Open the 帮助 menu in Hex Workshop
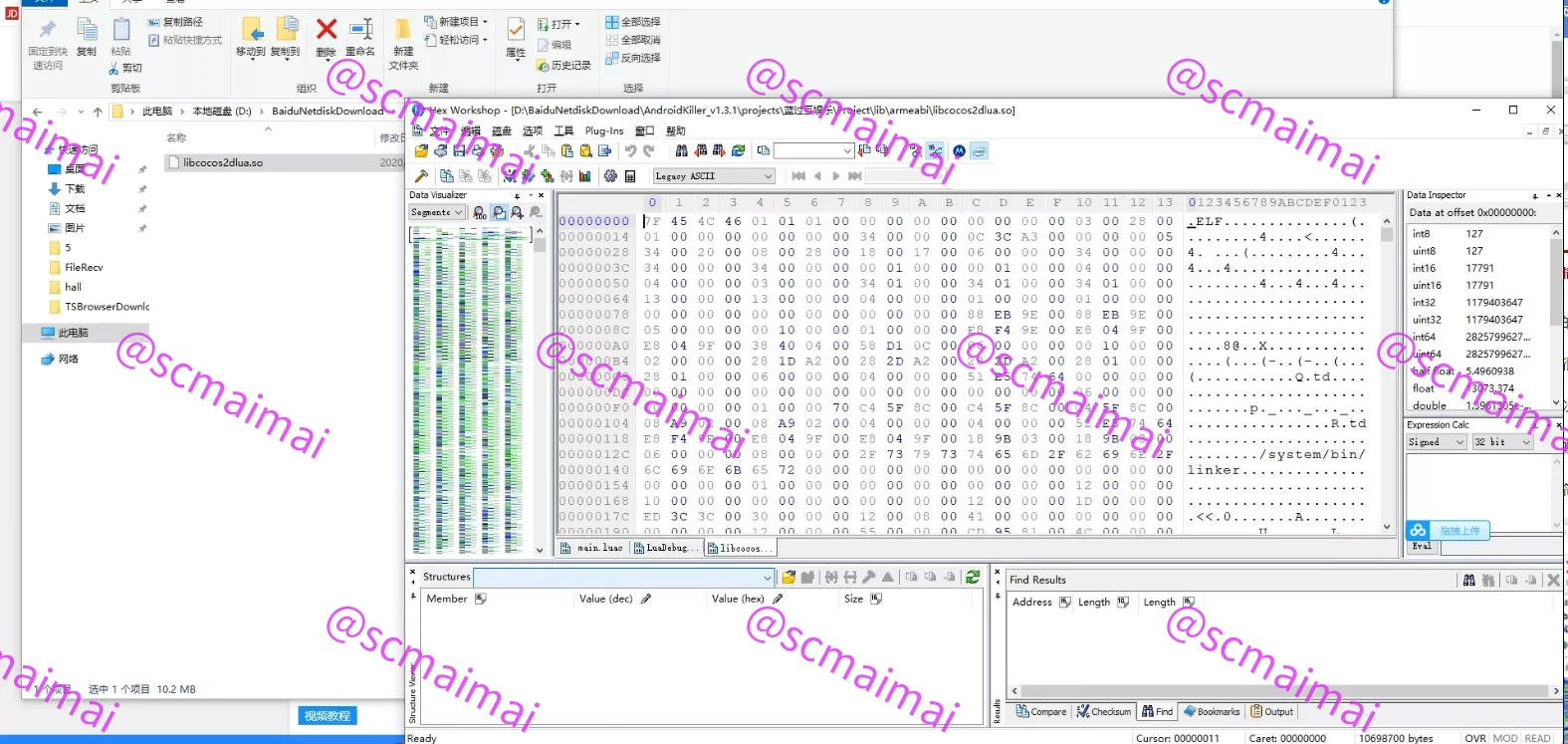Viewport: 1568px width, 744px height. tap(676, 130)
